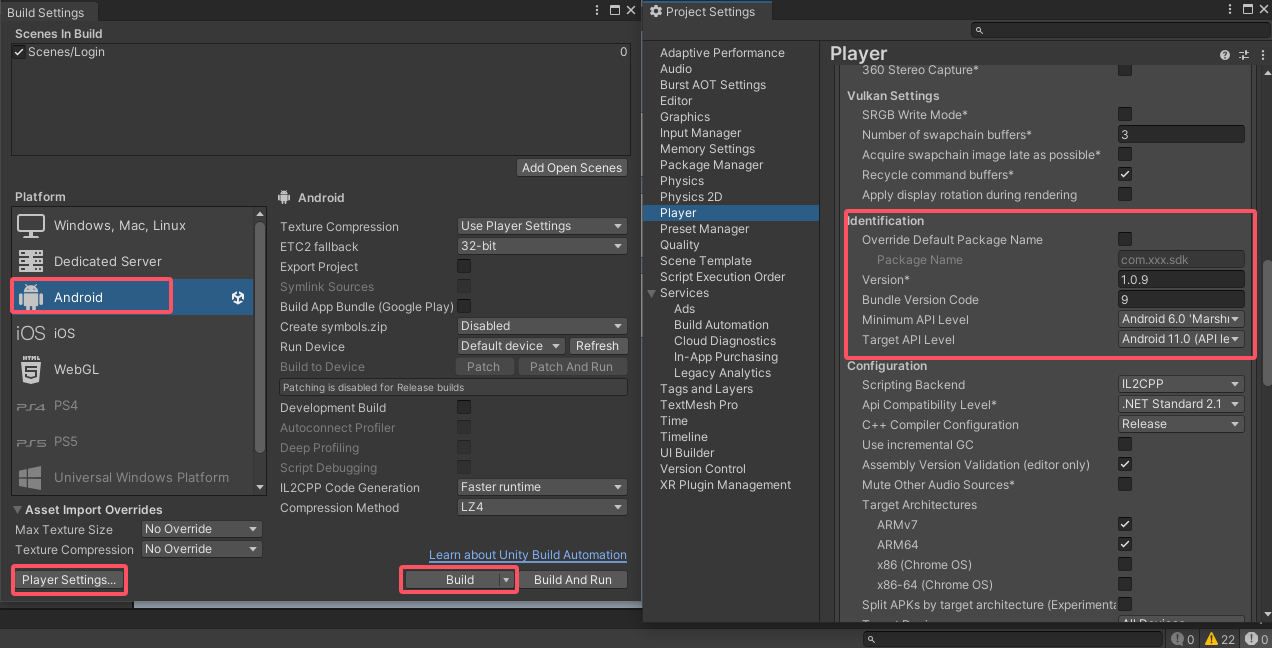
Task: Change the Scripting Backend dropdown
Action: coord(1181,384)
